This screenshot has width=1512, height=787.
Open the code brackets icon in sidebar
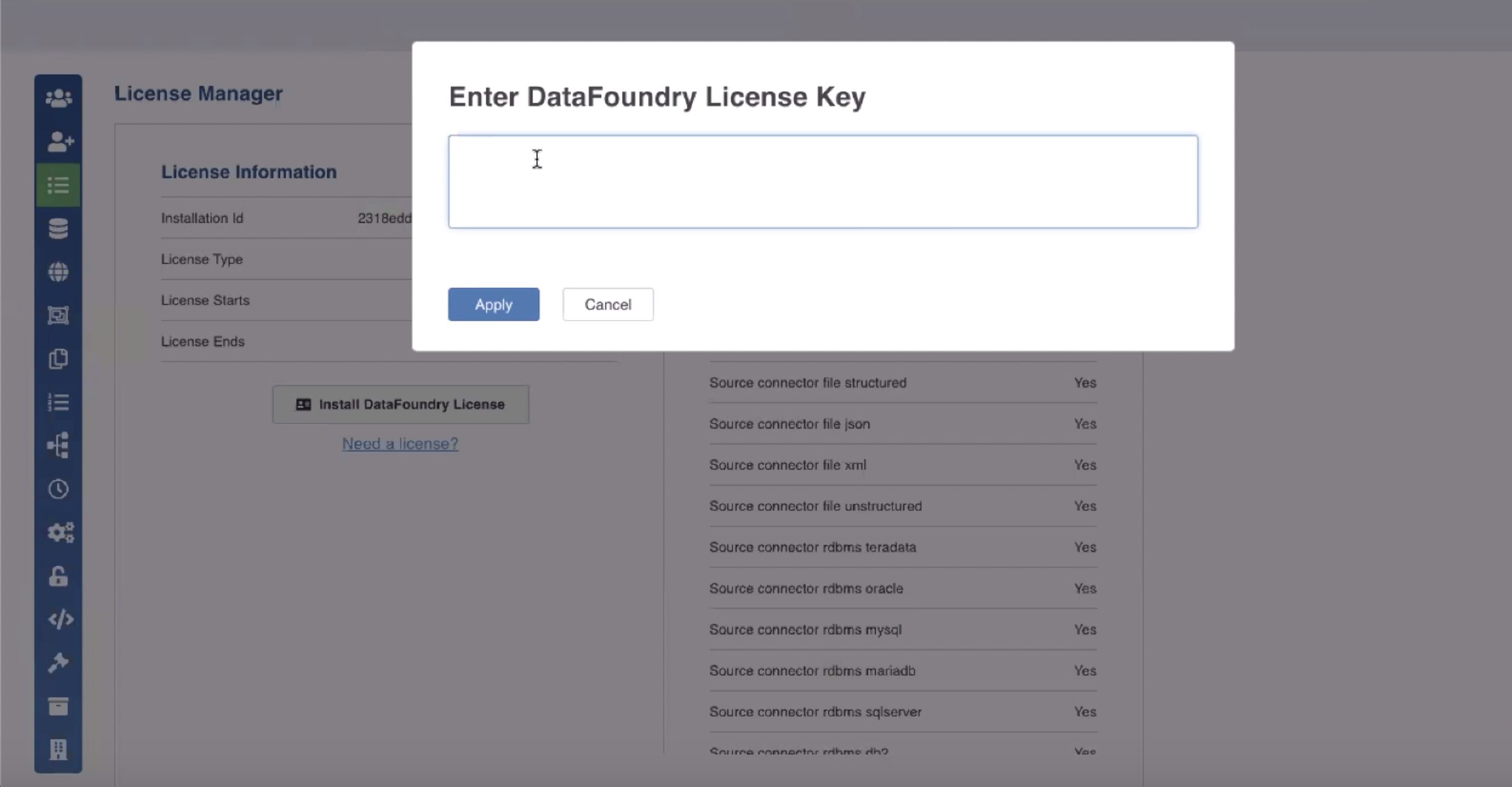coord(60,619)
